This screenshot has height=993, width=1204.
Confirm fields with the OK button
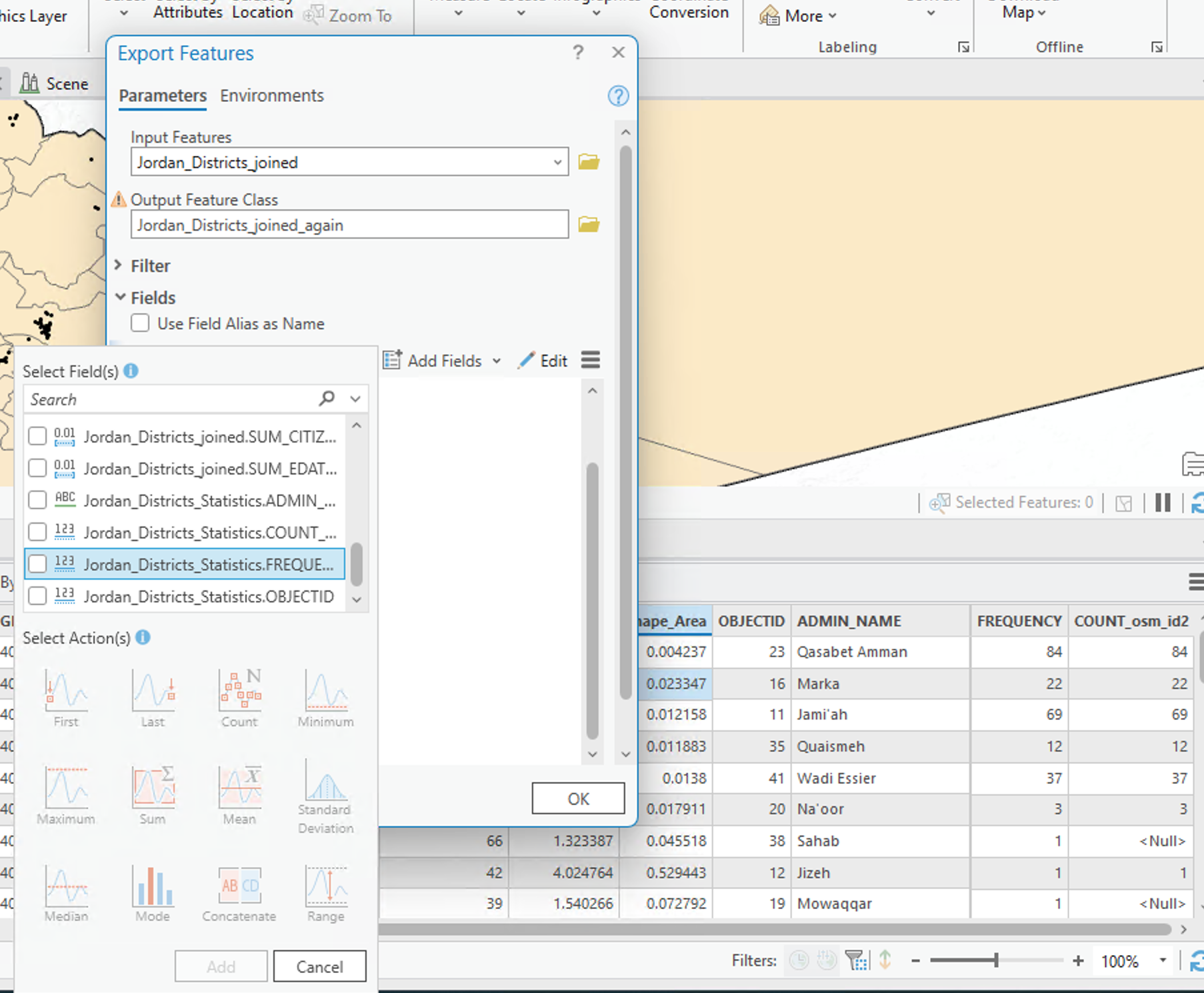[x=577, y=798]
